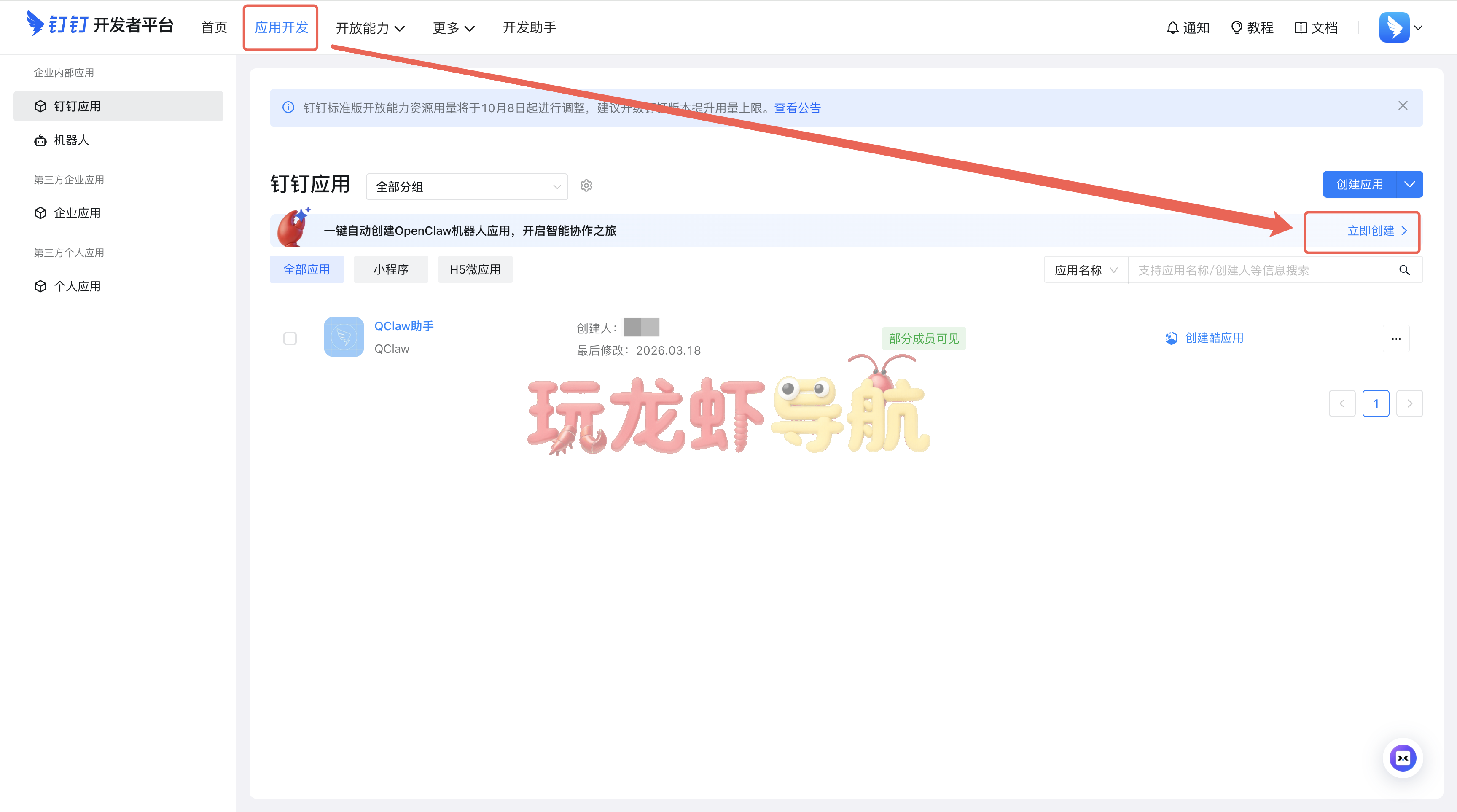Image resolution: width=1457 pixels, height=812 pixels.
Task: Switch to the 全部应用 filter tab
Action: click(x=306, y=270)
